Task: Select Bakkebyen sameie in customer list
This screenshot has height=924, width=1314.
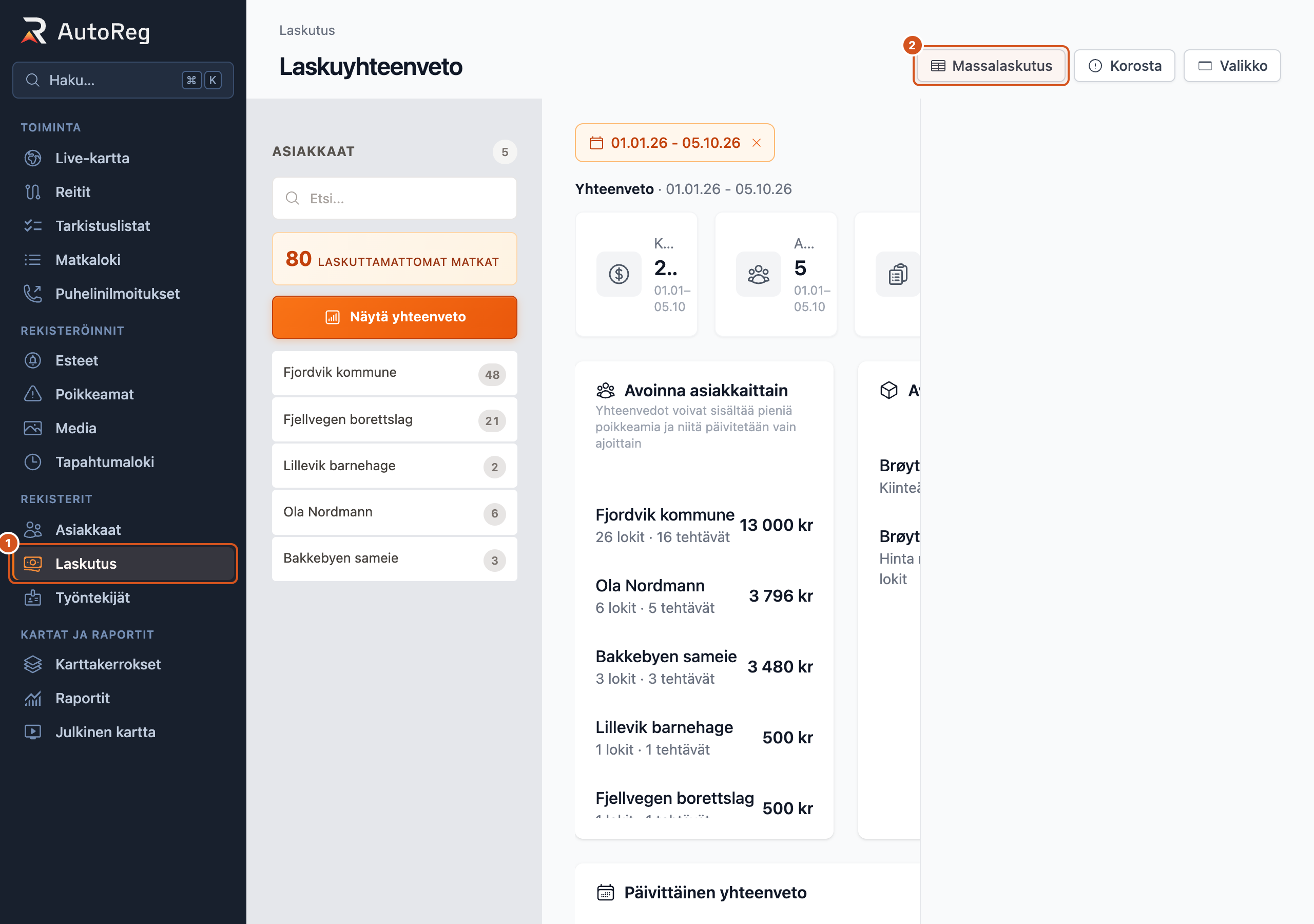Action: pyautogui.click(x=394, y=559)
